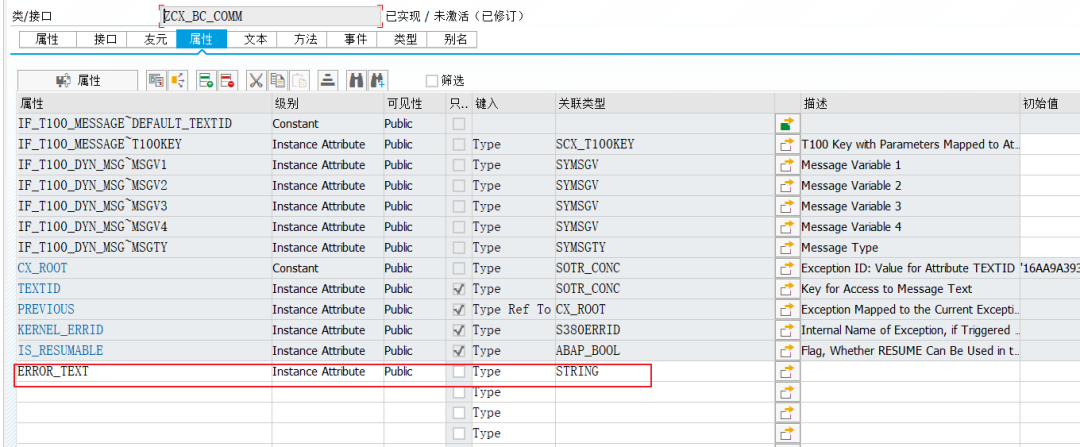Image resolution: width=1080 pixels, height=447 pixels.
Task: Open the KERNEL_ERRID attribute link
Action: click(x=61, y=330)
